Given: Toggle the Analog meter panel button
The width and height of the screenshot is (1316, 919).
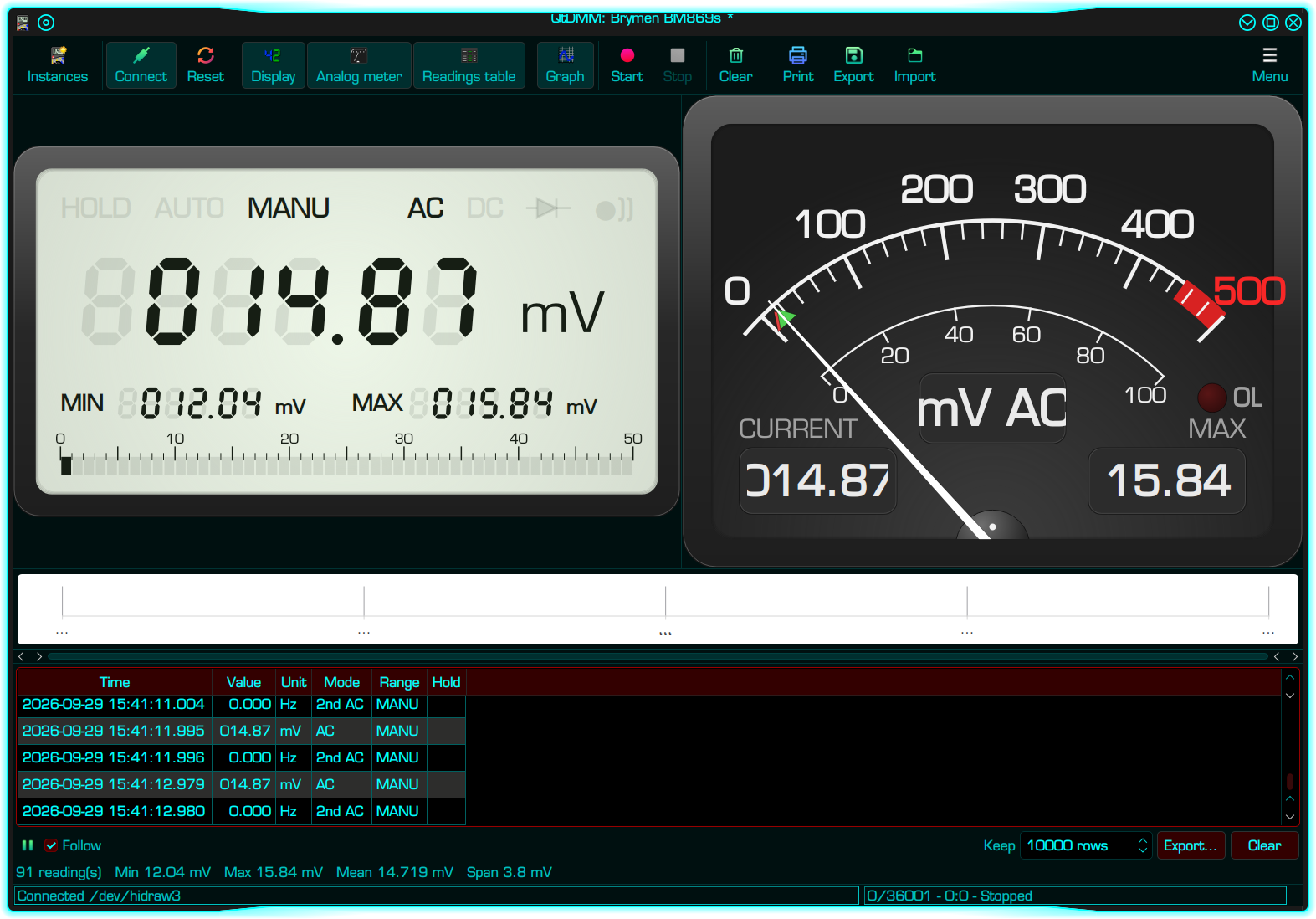Looking at the screenshot, I should coord(359,65).
